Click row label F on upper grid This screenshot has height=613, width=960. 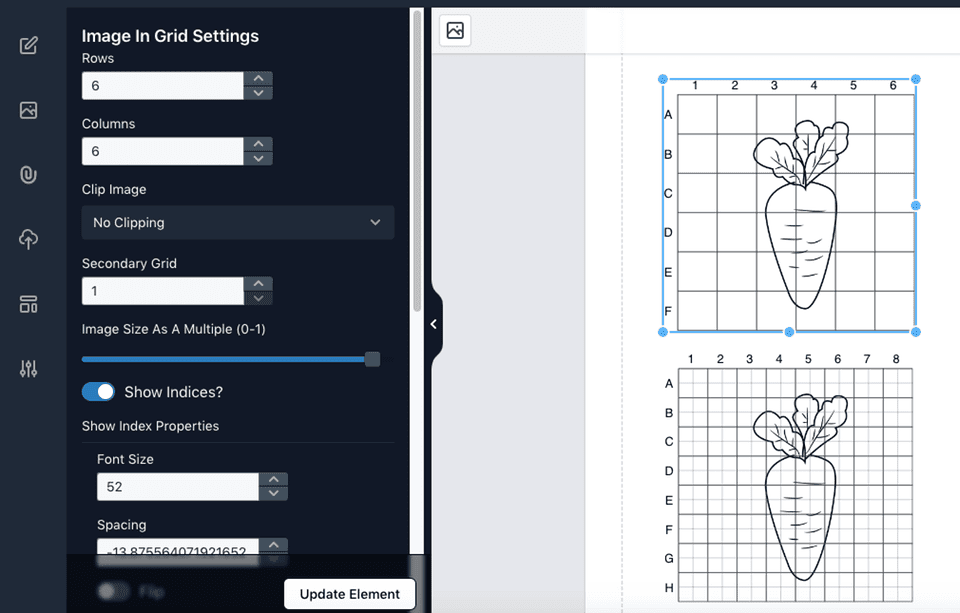click(668, 311)
